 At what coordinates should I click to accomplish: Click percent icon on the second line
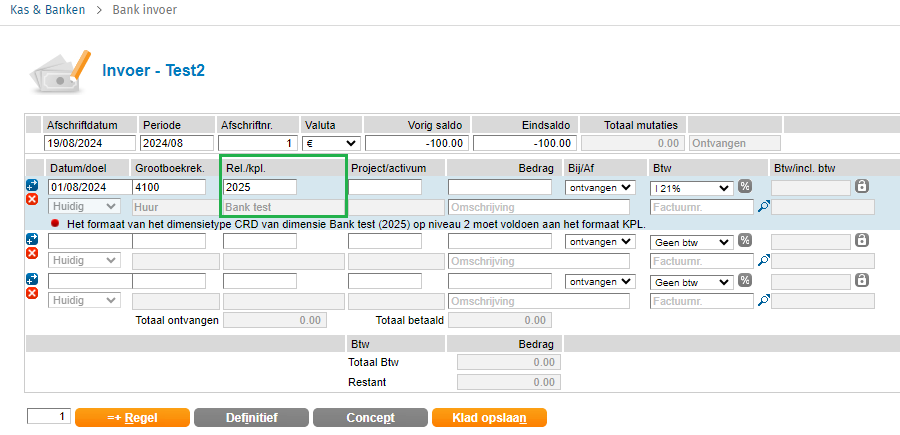[x=745, y=240]
